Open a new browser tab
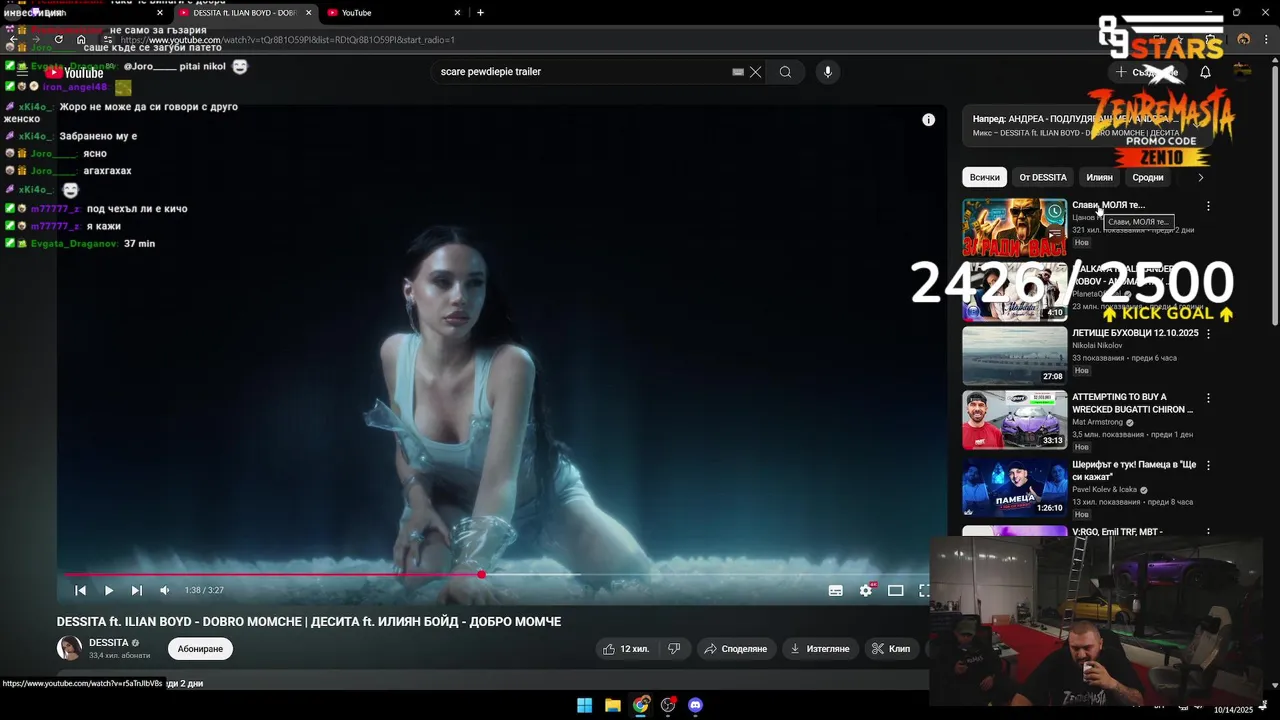The image size is (1280, 720). pos(480,13)
